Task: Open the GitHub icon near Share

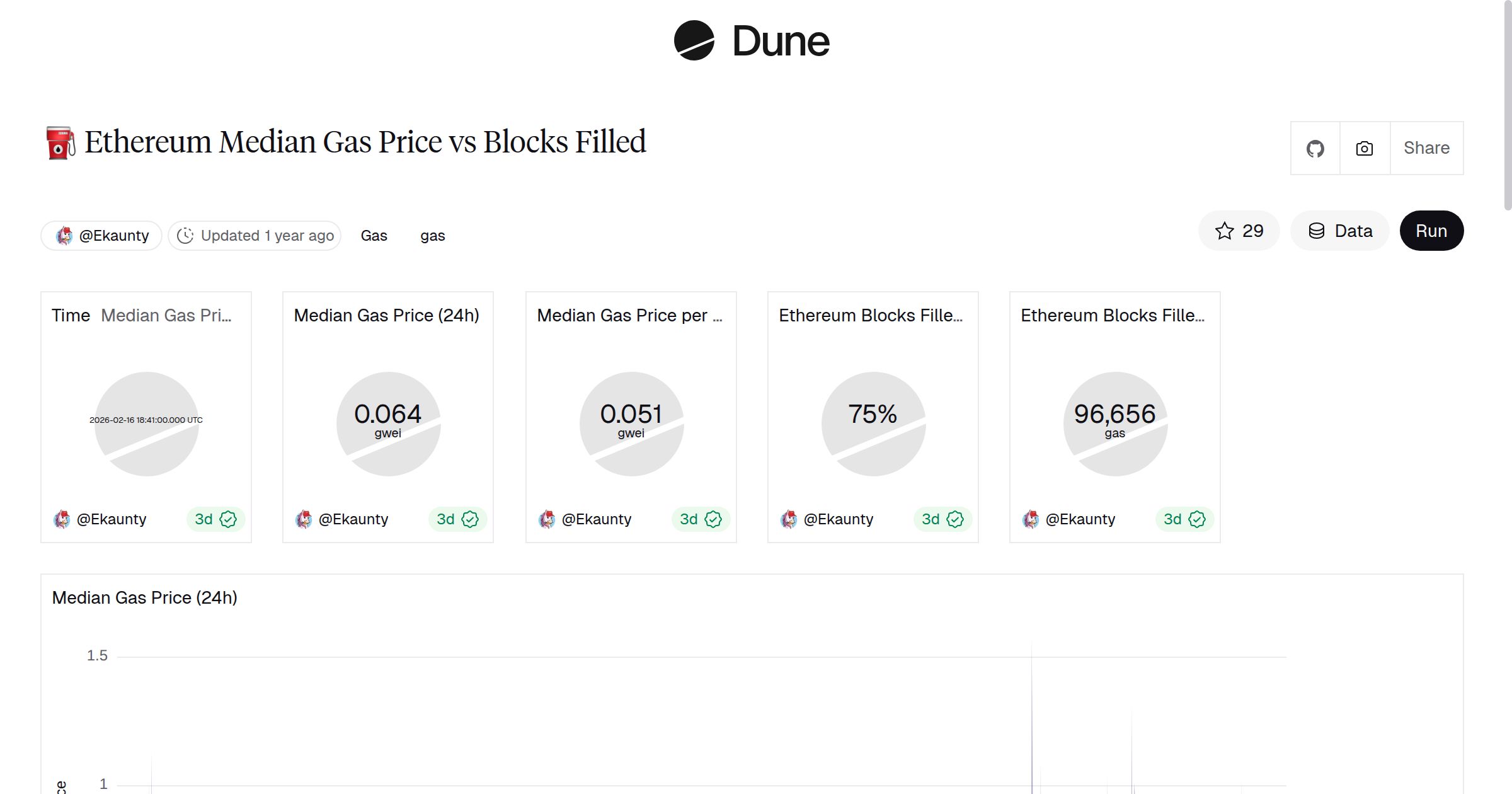Action: tap(1316, 147)
